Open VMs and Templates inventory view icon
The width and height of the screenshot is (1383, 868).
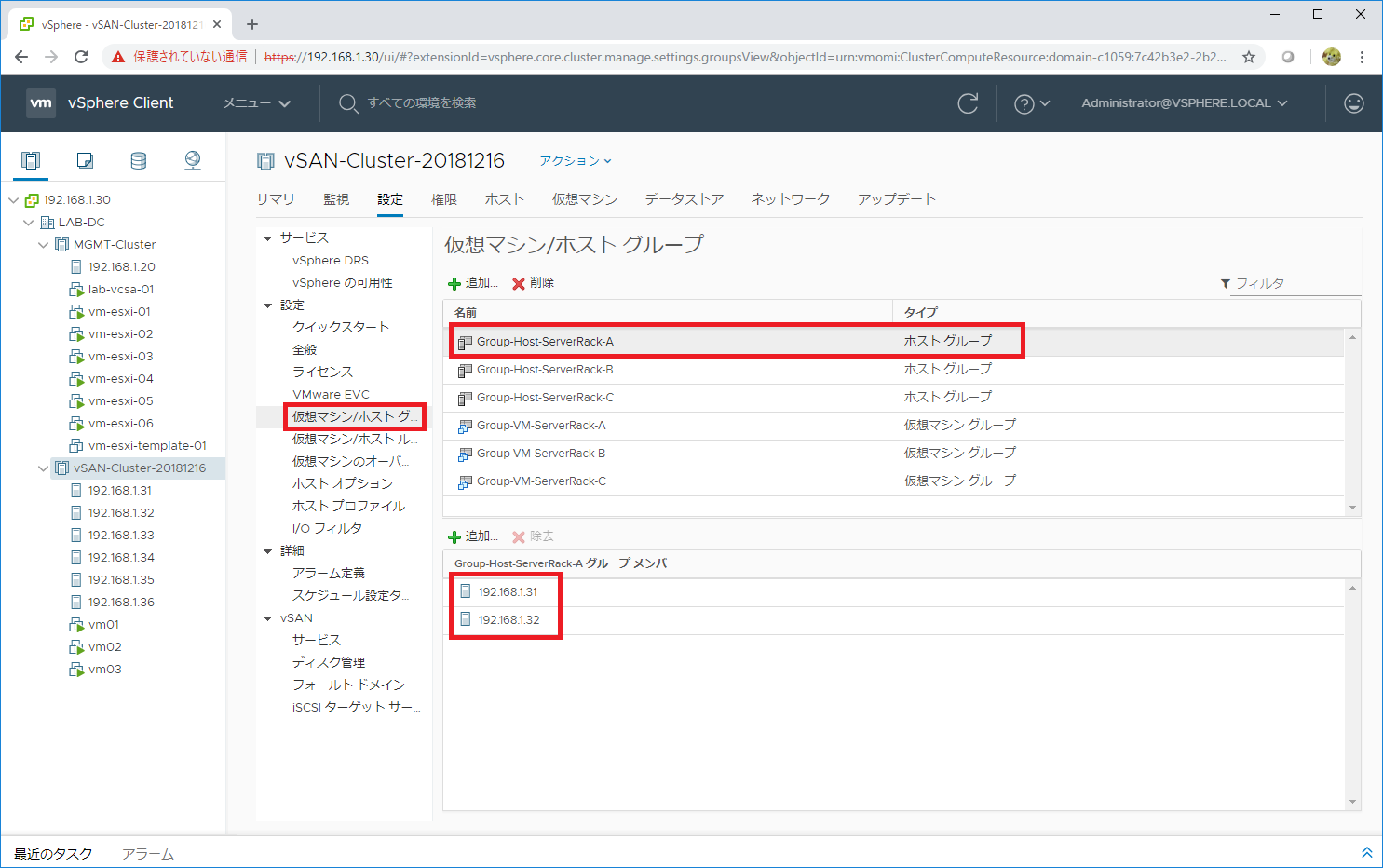[x=85, y=160]
